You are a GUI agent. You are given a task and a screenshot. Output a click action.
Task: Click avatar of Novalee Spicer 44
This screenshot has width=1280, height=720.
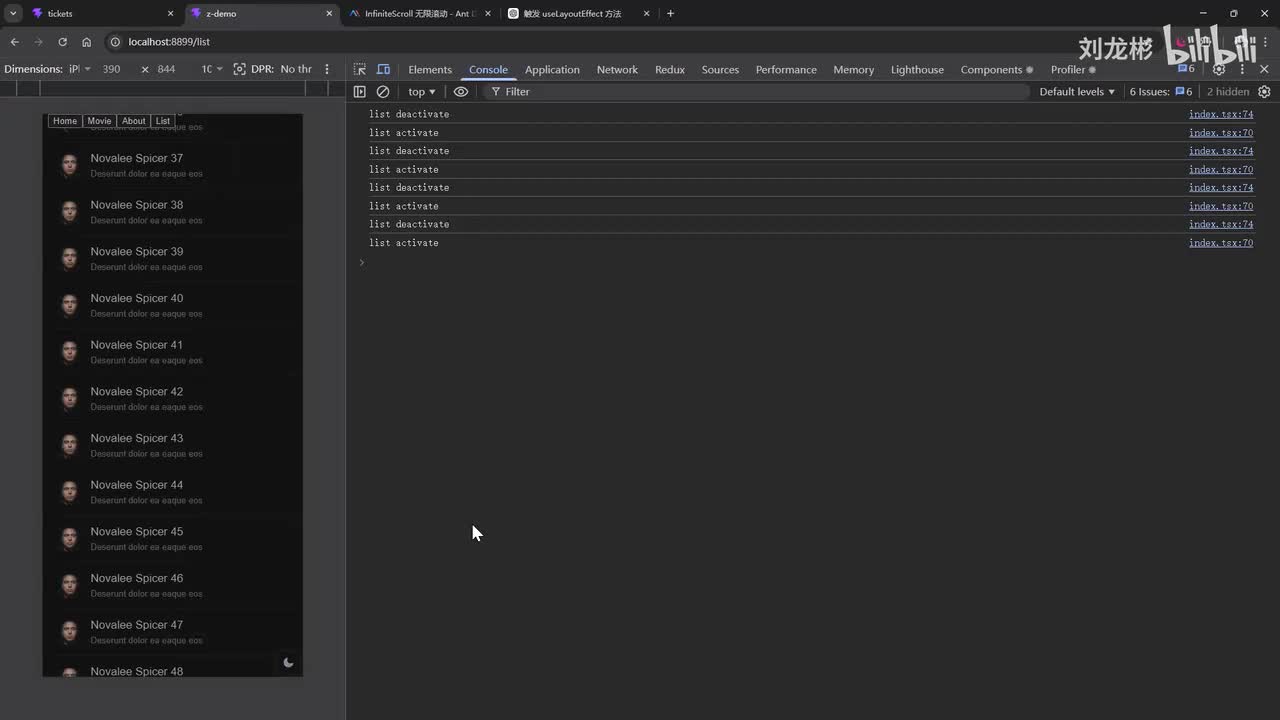[69, 492]
